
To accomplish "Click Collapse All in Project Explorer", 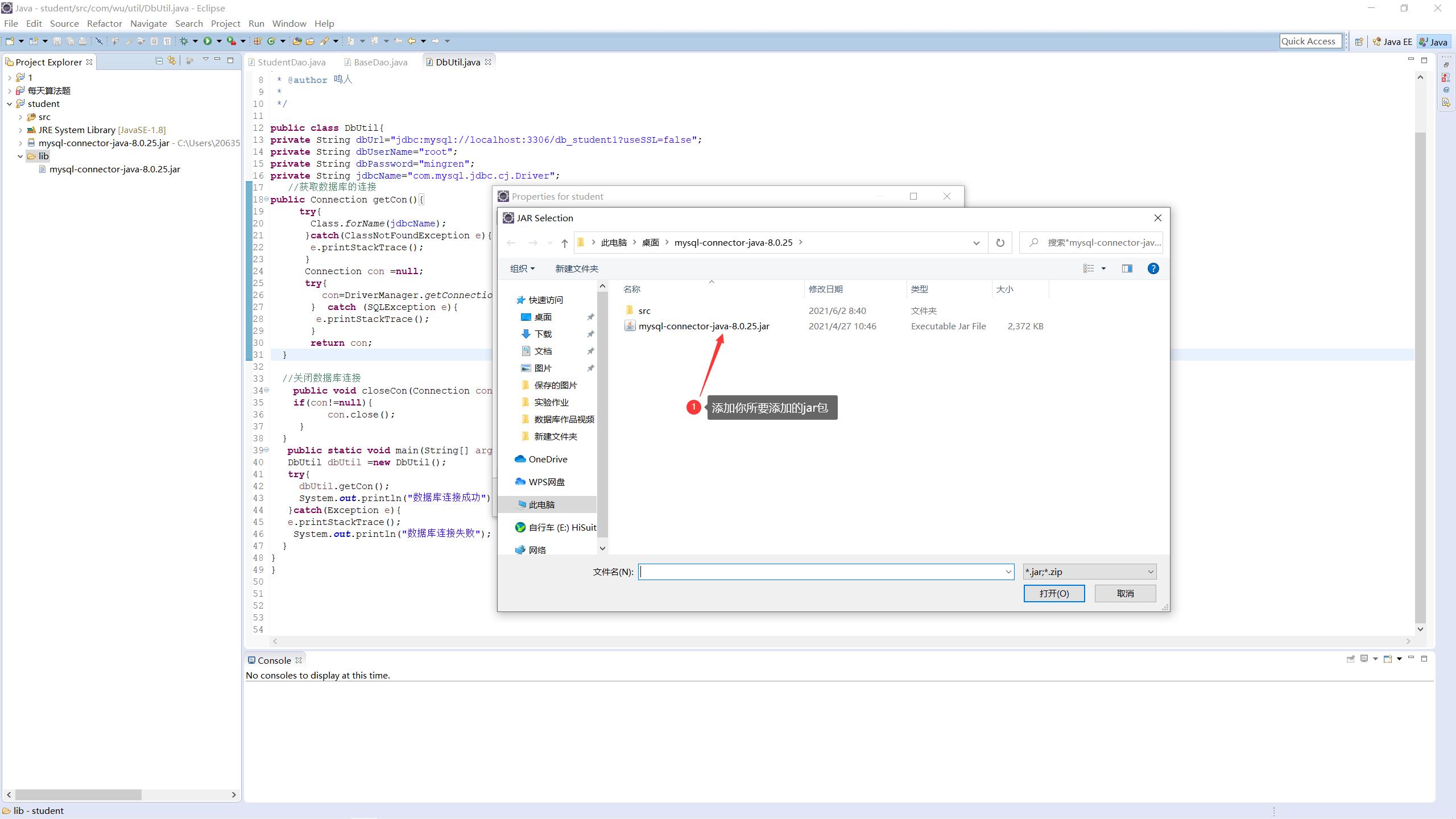I will click(x=159, y=60).
